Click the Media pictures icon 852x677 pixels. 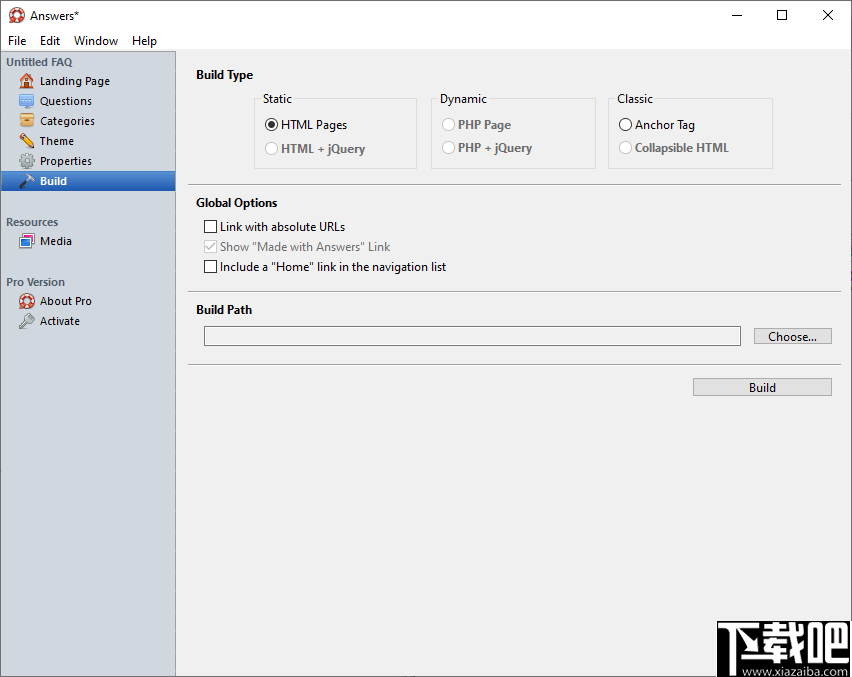click(26, 241)
